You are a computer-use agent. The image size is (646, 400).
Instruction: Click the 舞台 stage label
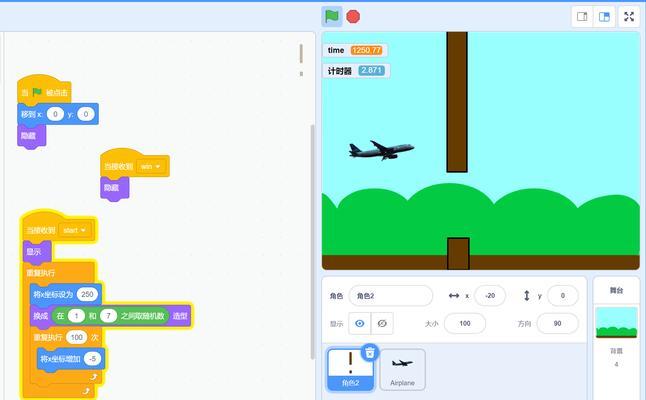616,290
